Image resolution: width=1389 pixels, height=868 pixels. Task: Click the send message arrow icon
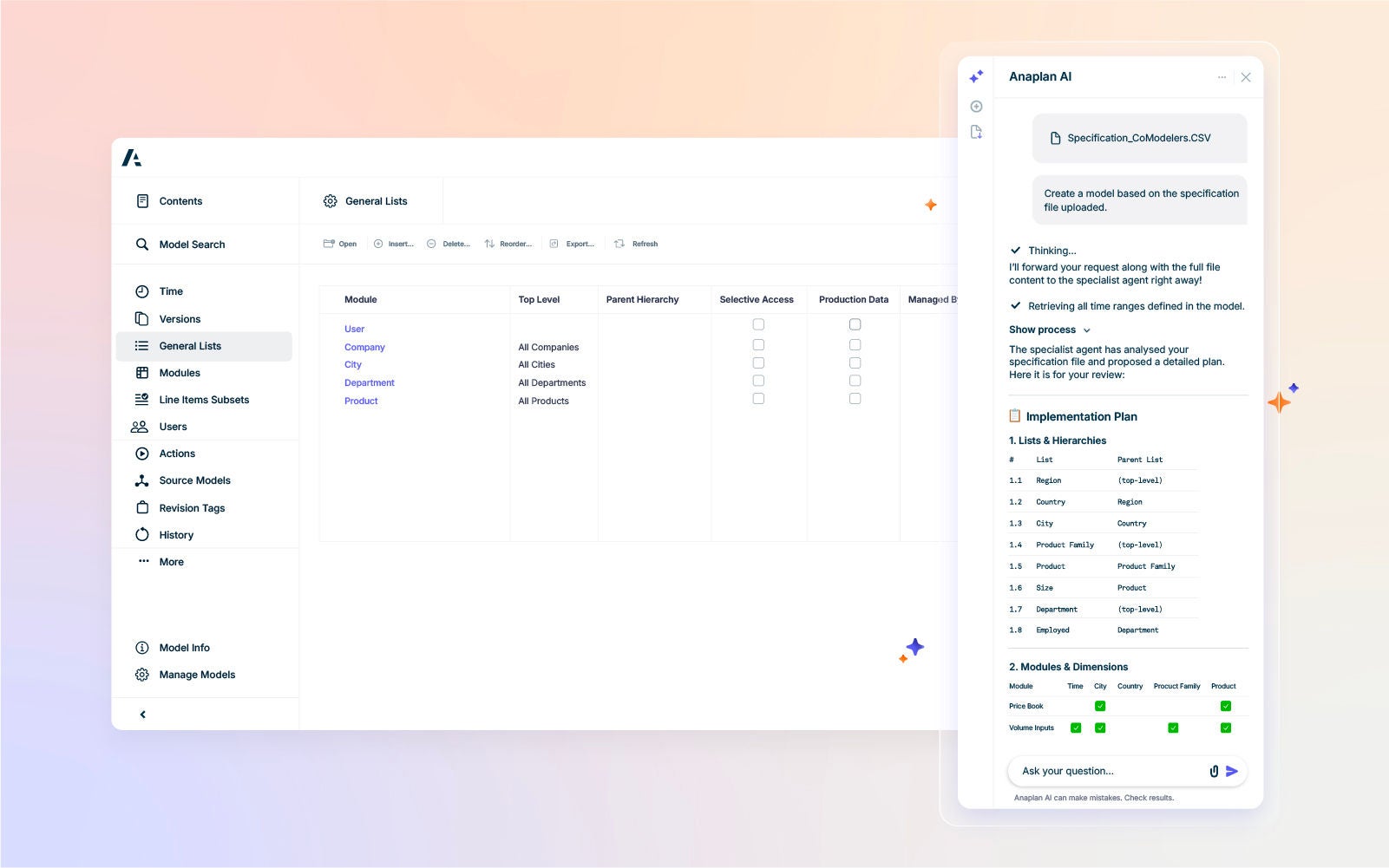[x=1231, y=771]
